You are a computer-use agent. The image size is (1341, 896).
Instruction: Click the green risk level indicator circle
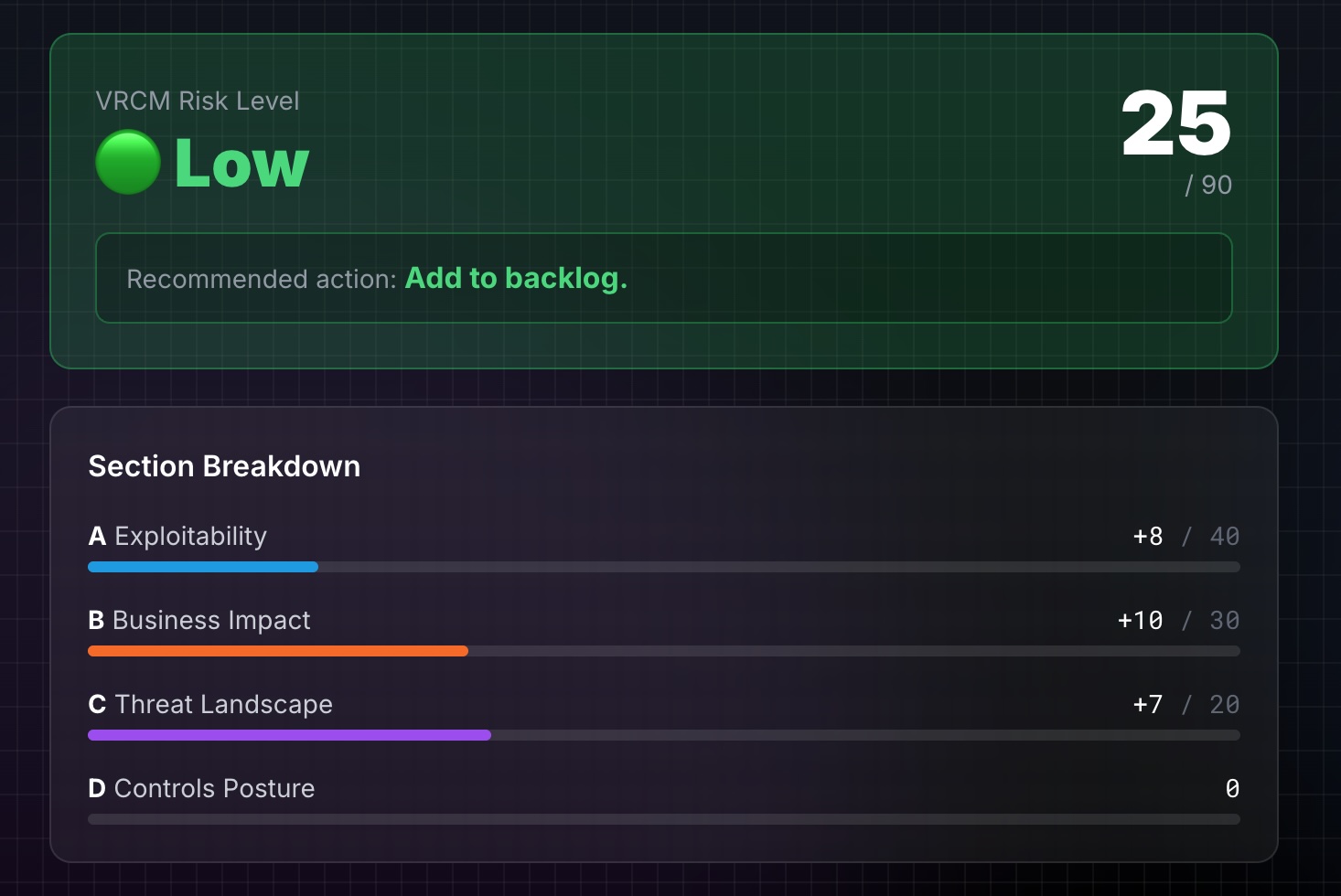click(128, 162)
